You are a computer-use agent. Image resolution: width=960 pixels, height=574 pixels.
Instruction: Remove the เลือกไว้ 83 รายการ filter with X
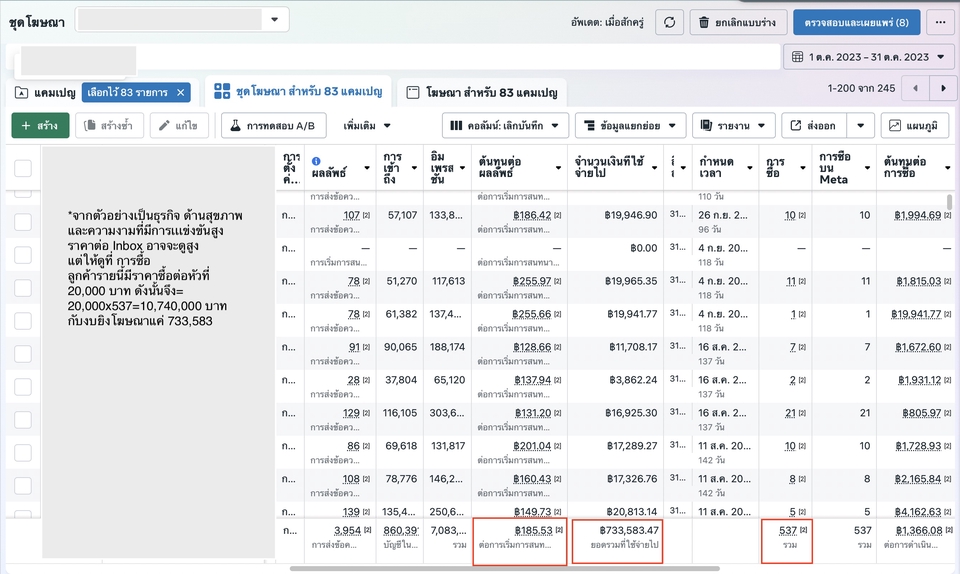(181, 92)
